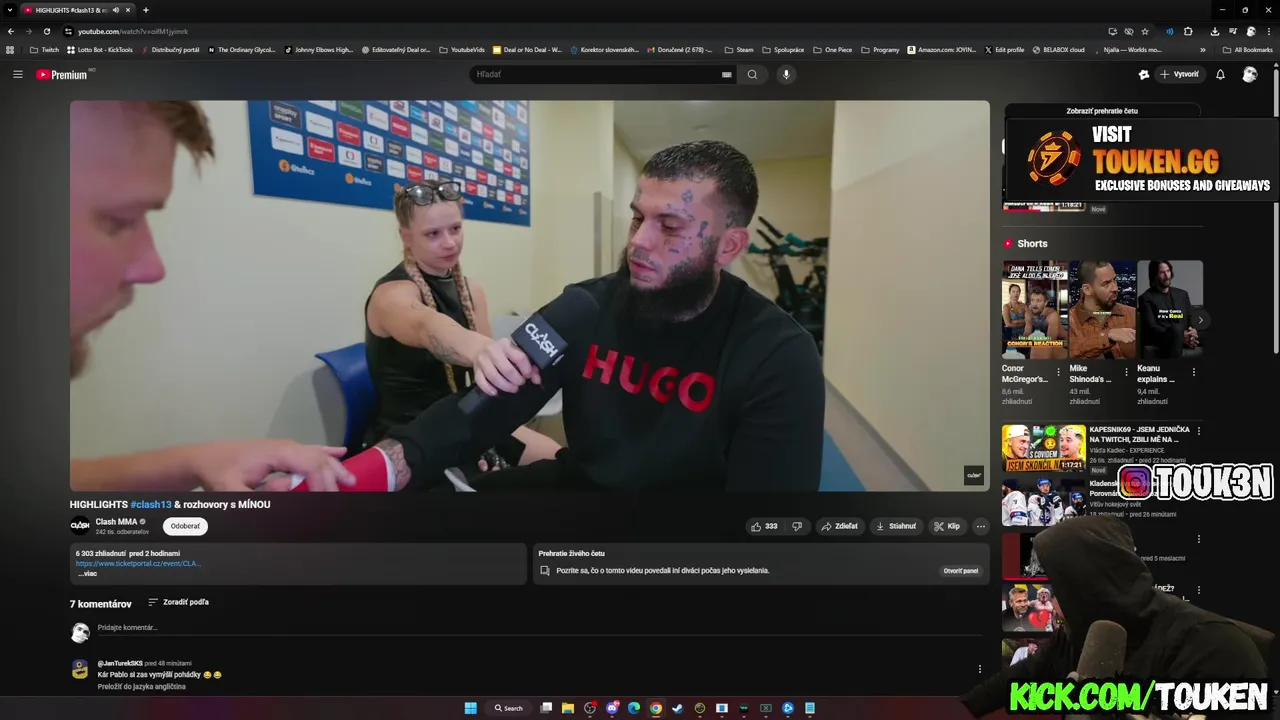Click the browser address bar URL
1280x720 pixels.
(x=133, y=31)
